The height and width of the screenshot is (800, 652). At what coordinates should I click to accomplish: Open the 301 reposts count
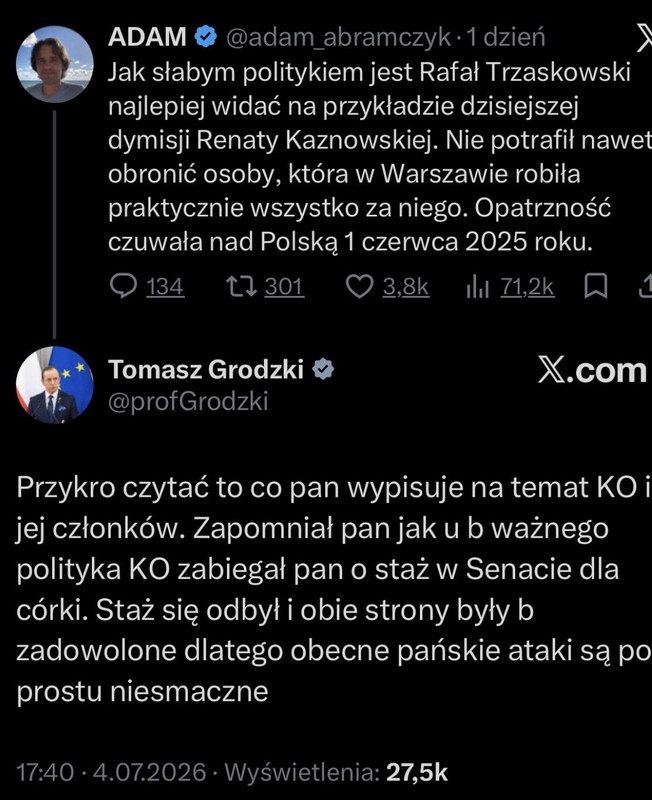click(x=284, y=287)
